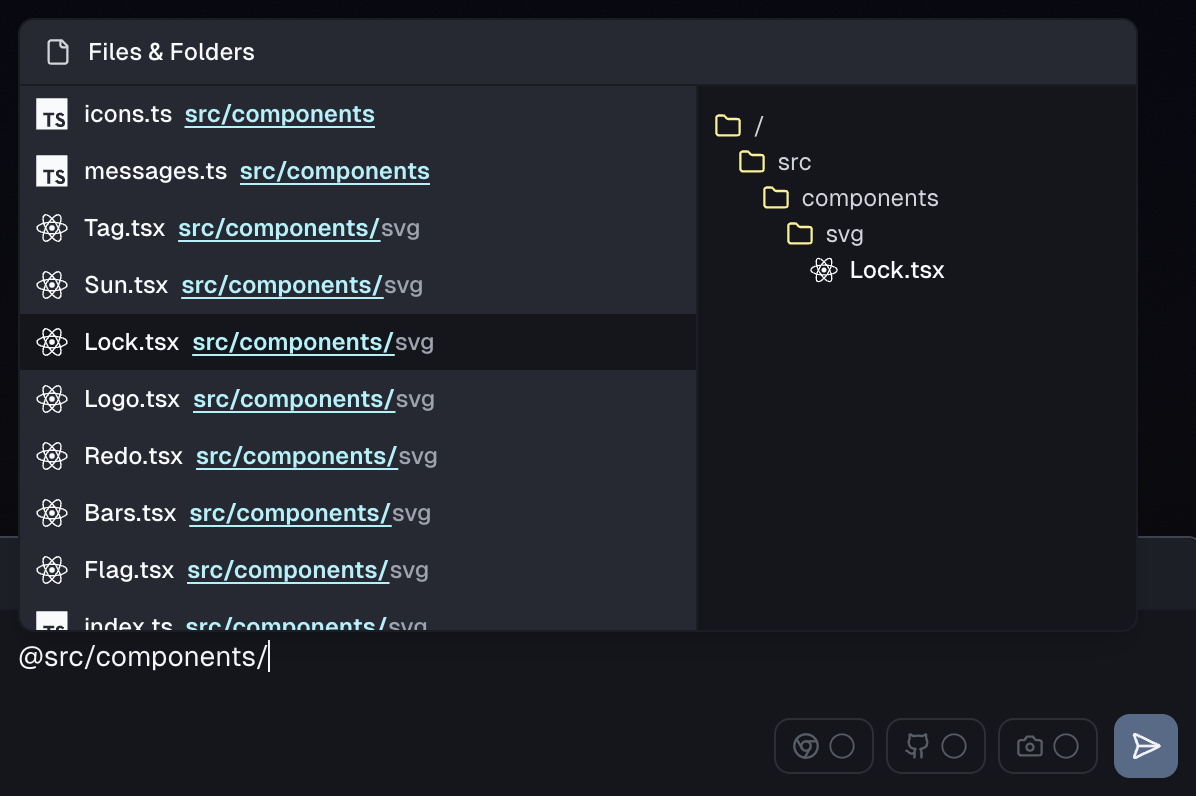Collapse the components folder in preview tree

click(x=776, y=198)
